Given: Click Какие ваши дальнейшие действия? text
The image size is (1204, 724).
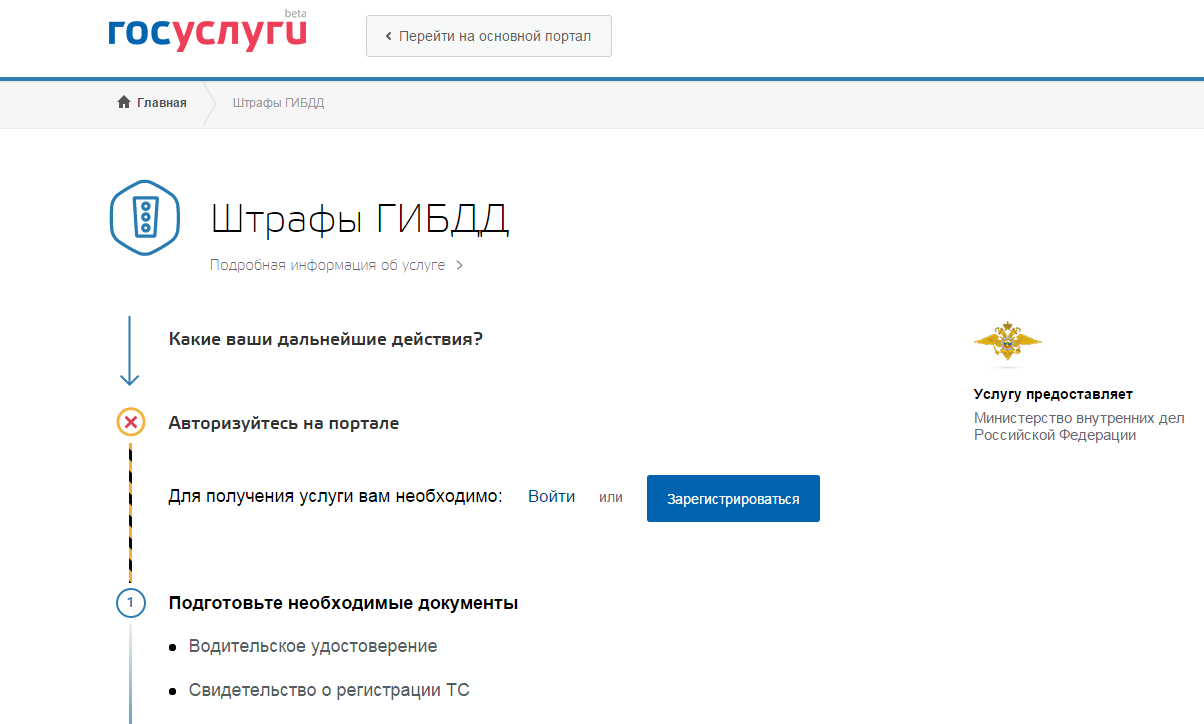Looking at the screenshot, I should 326,339.
